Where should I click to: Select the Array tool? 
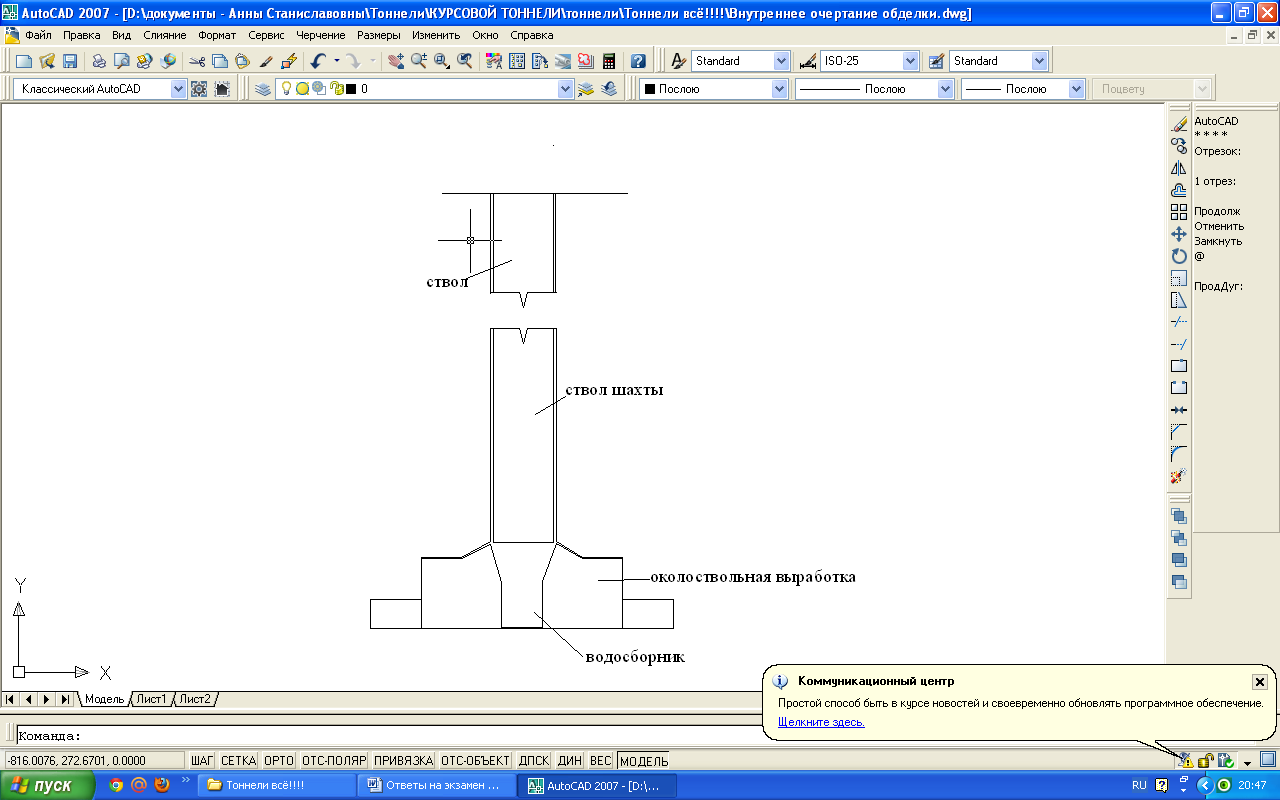click(1179, 212)
